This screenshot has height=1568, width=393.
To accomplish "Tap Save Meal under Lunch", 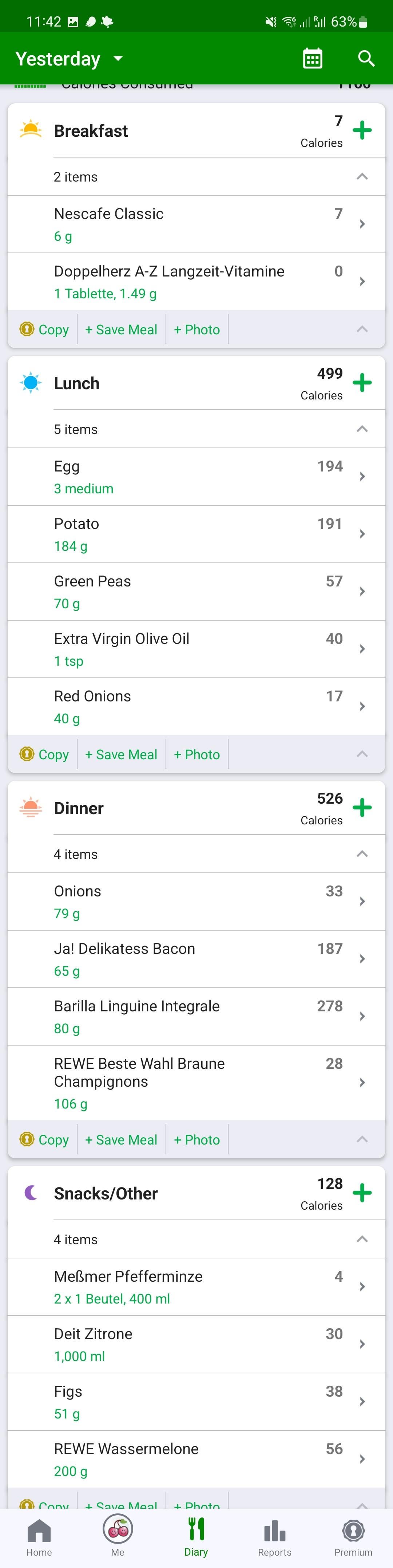I will pyautogui.click(x=121, y=755).
